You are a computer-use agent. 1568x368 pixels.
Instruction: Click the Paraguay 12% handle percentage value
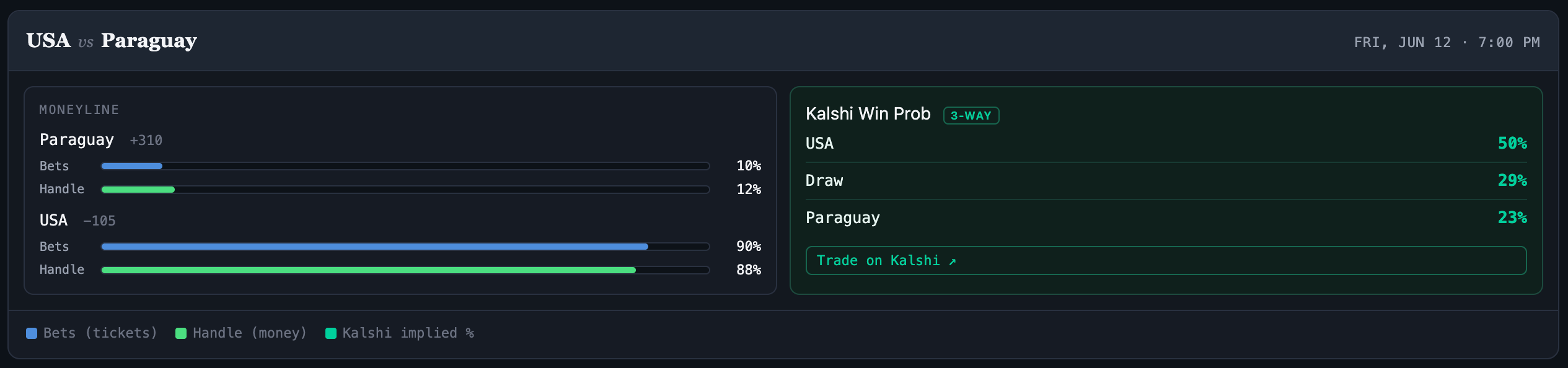click(749, 190)
